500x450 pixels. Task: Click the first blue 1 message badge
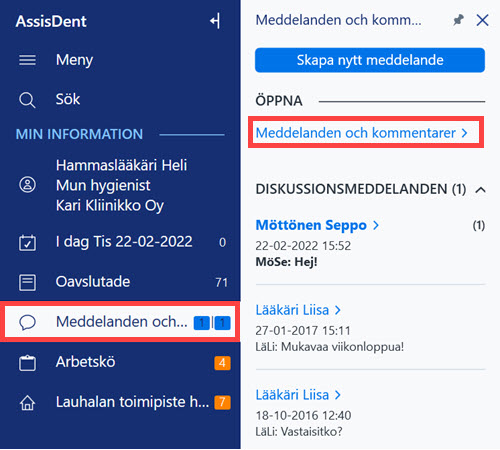[x=201, y=323]
